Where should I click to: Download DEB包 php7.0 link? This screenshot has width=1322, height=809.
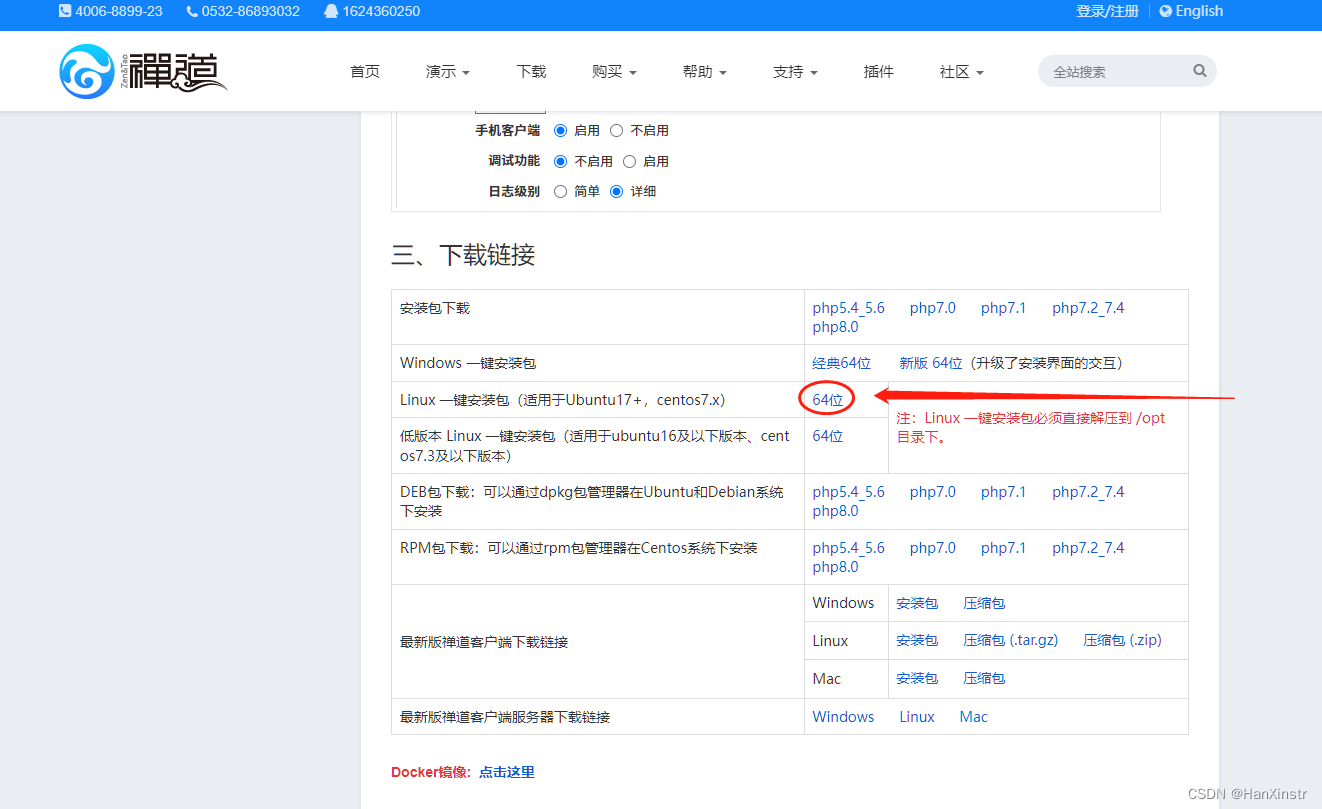point(933,492)
